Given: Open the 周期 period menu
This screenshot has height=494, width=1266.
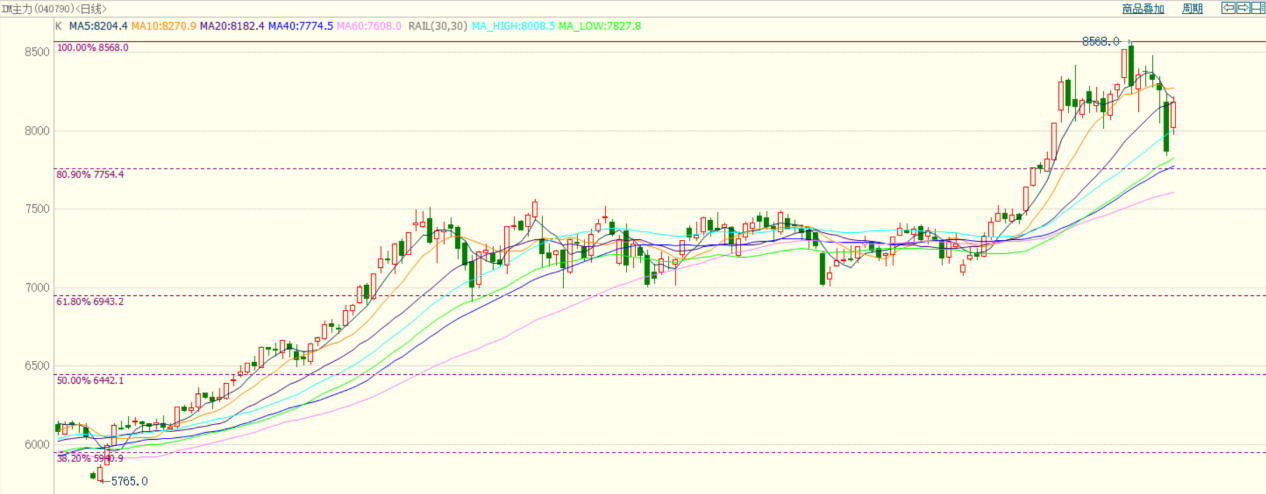Looking at the screenshot, I should tap(1192, 9).
